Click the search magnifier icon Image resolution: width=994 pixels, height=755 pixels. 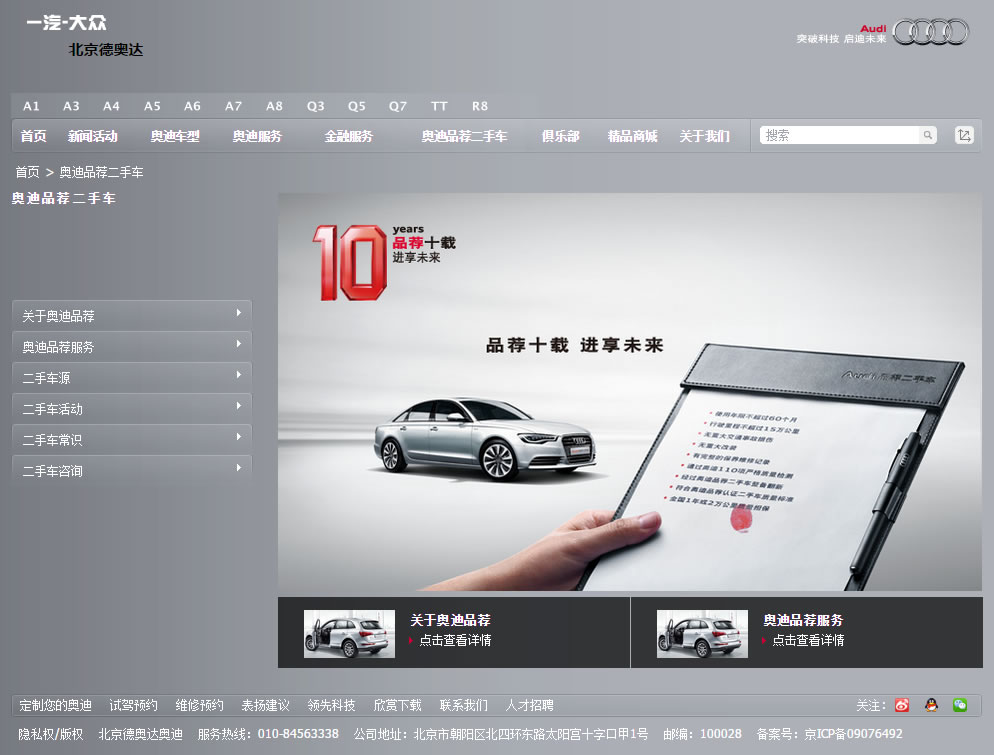[x=927, y=135]
